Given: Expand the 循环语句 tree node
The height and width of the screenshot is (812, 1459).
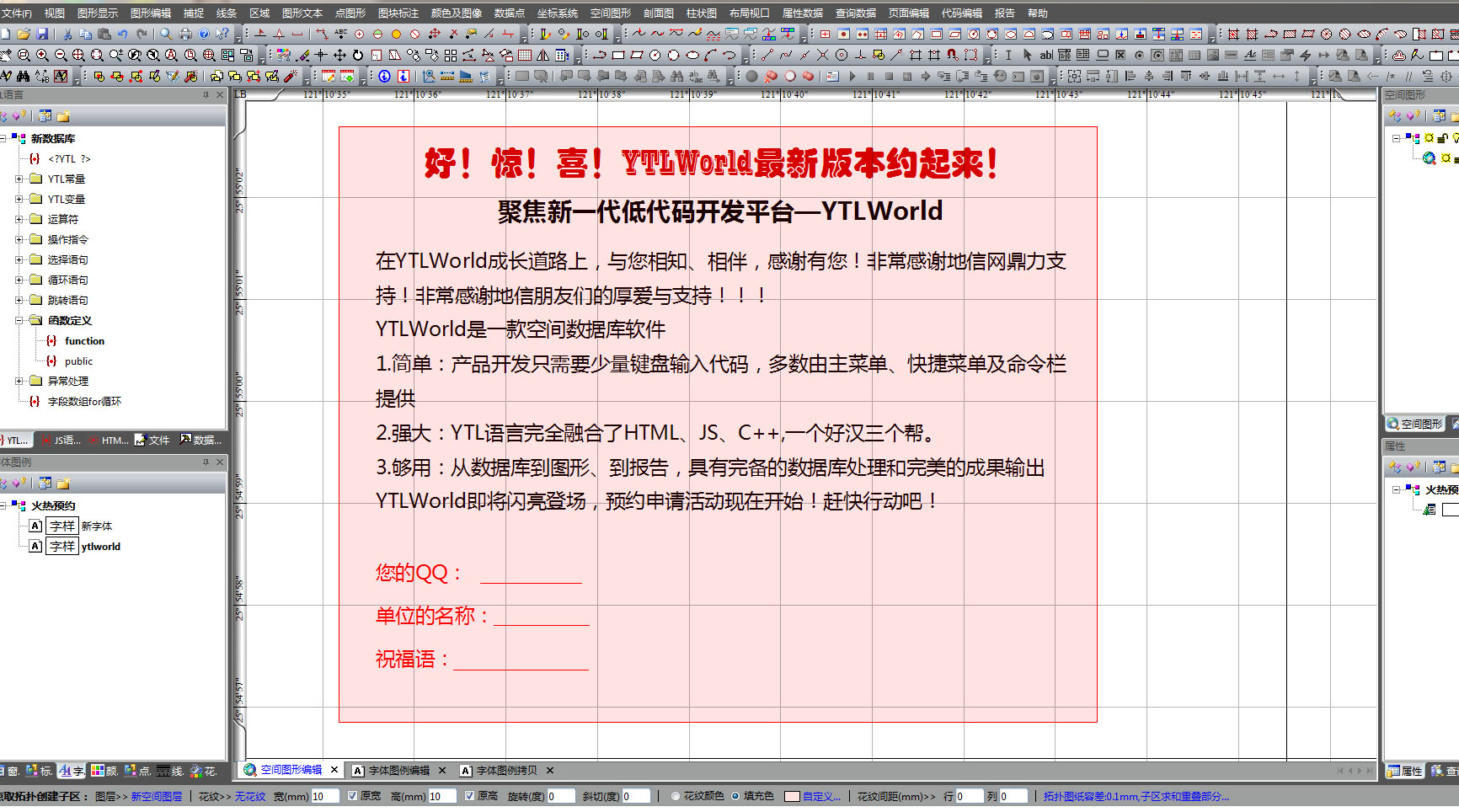Looking at the screenshot, I should pos(19,280).
